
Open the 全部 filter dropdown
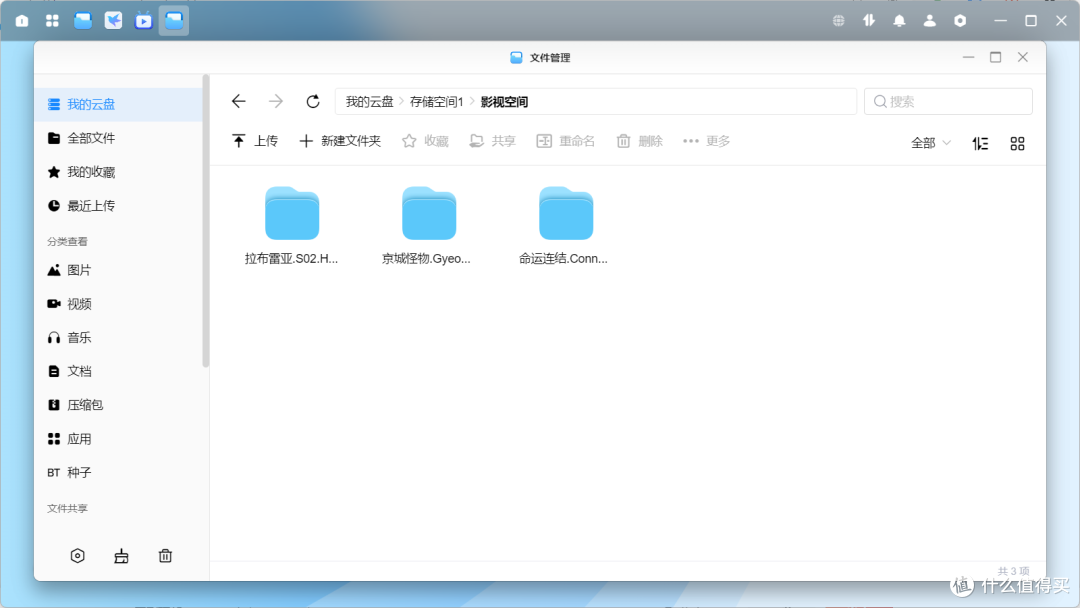931,143
